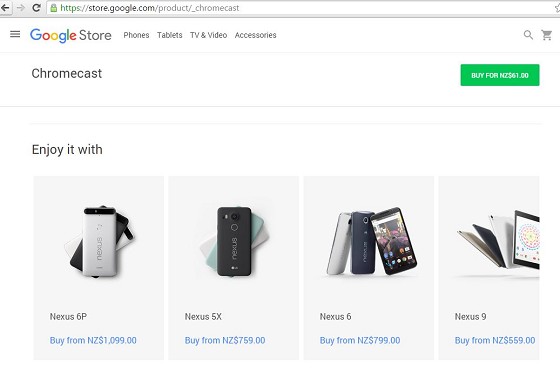Click the green padlock security icon
Viewport: 560px width, 385px height.
54,8
